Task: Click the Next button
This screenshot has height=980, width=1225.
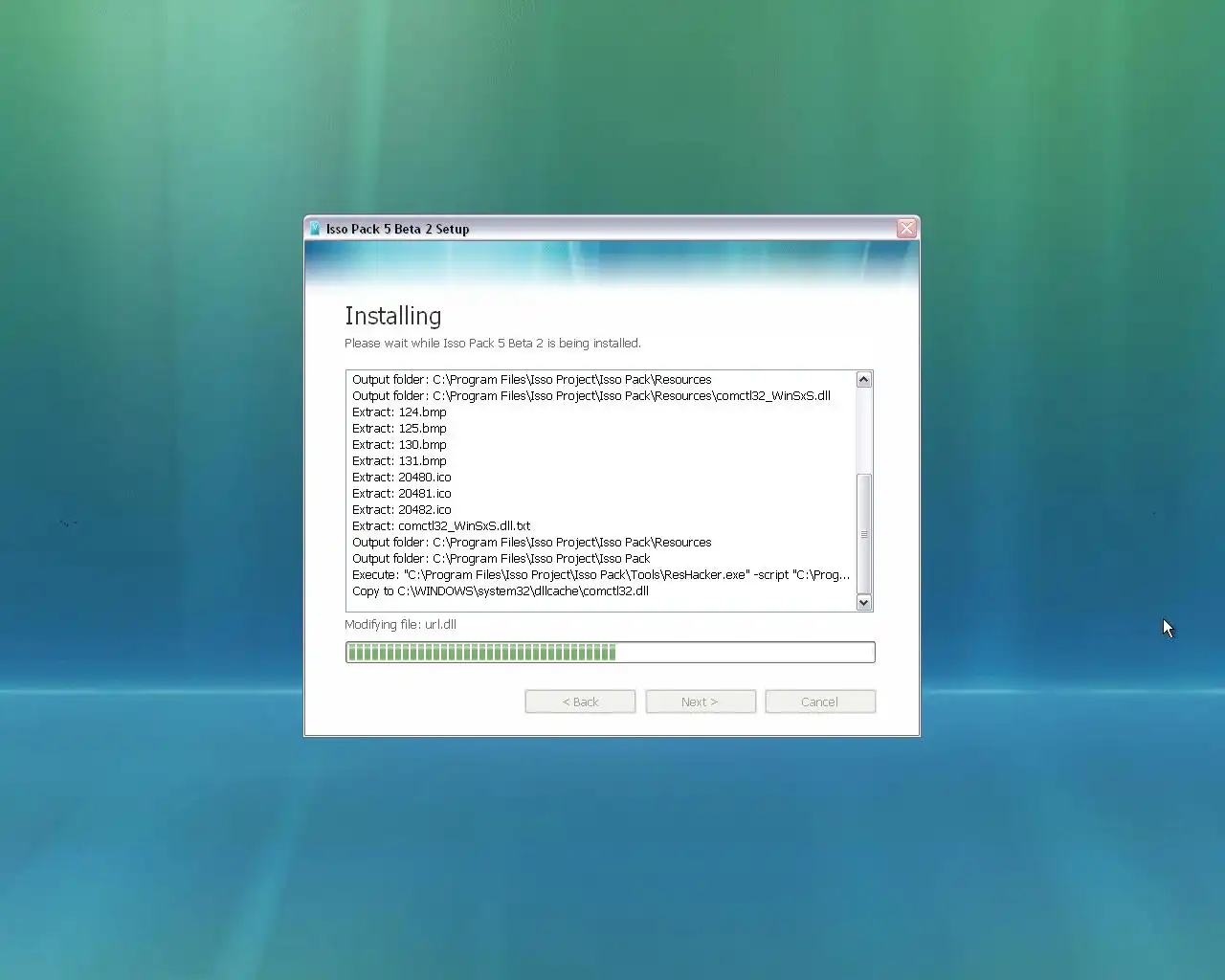Action: pos(701,702)
